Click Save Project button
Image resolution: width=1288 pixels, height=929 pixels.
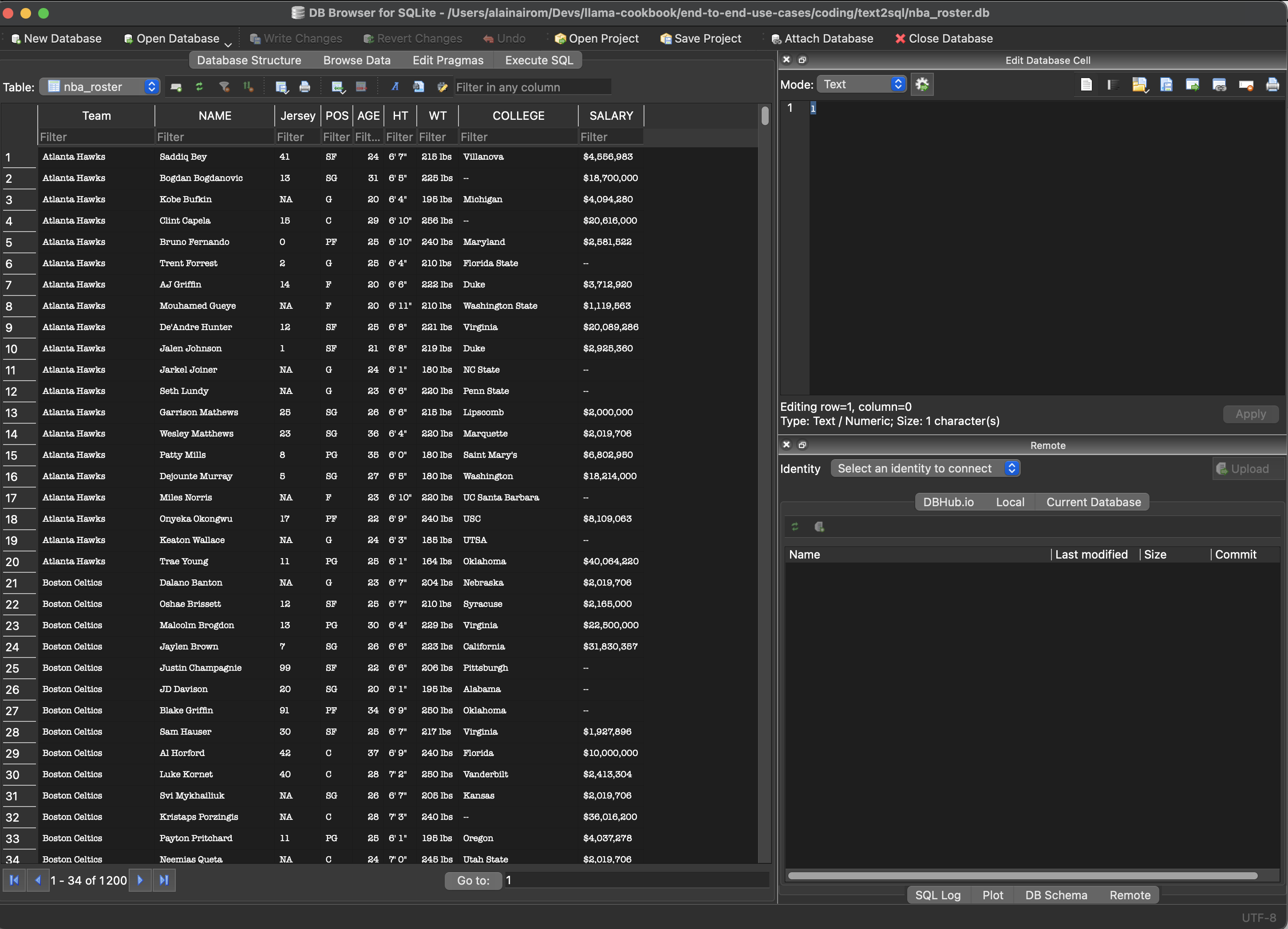point(700,39)
